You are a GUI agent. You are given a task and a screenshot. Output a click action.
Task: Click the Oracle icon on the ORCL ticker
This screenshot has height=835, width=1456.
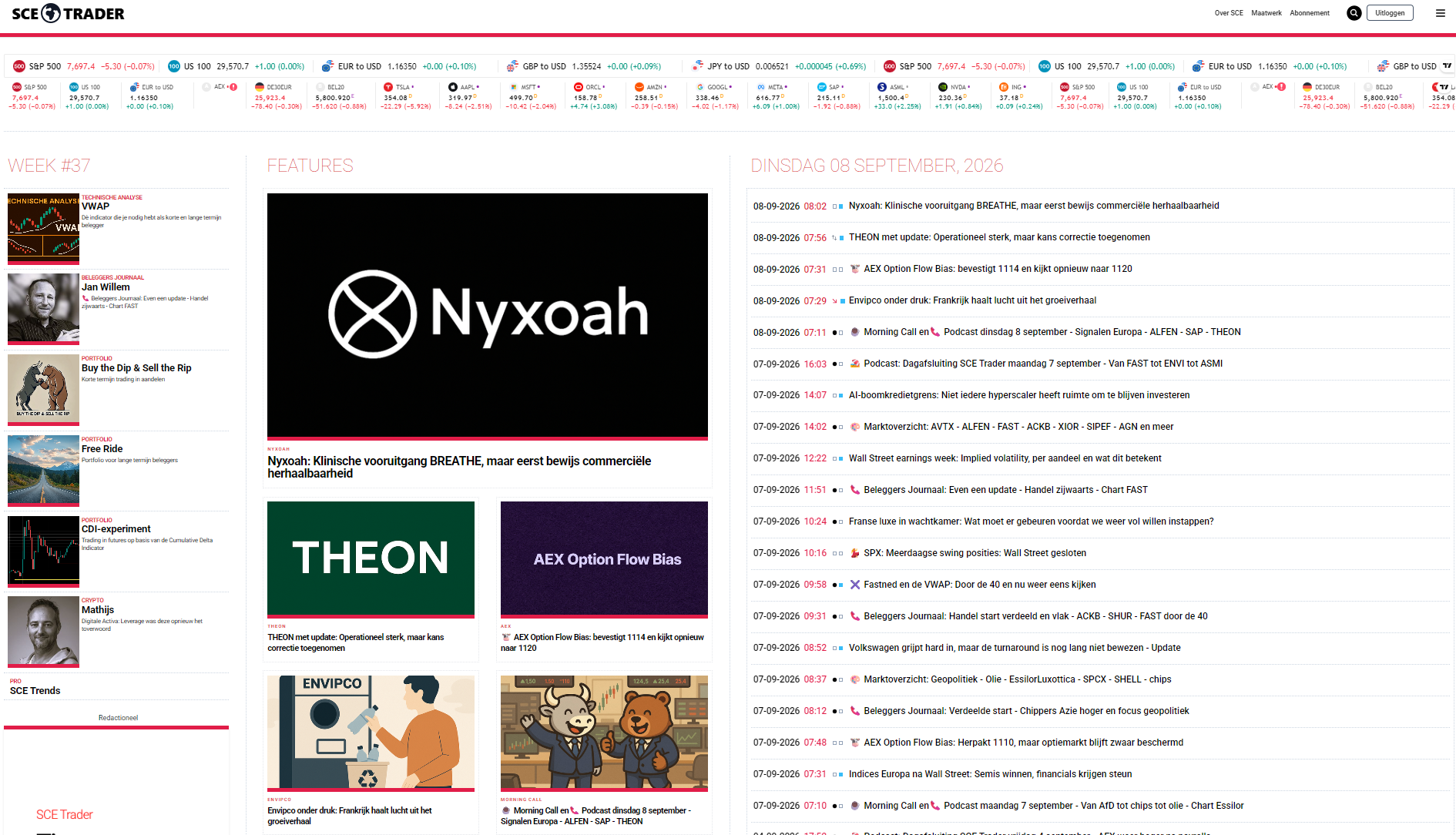pos(579,87)
